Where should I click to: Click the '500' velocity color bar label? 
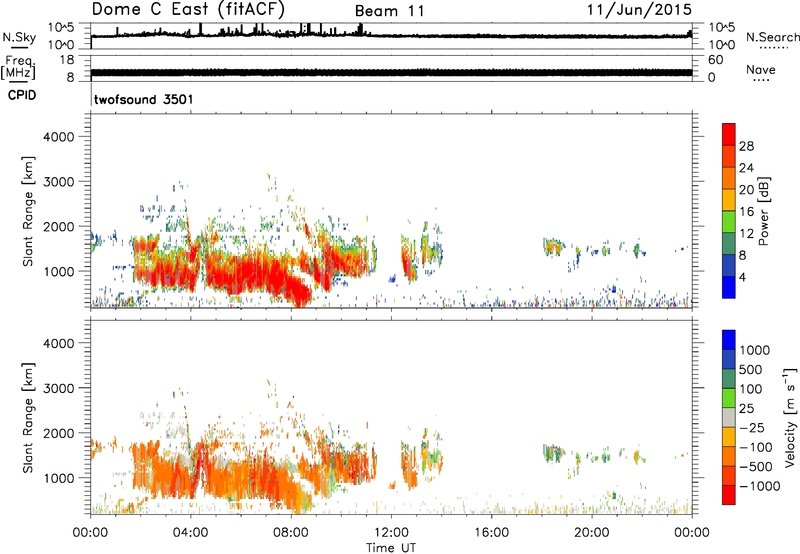click(751, 370)
